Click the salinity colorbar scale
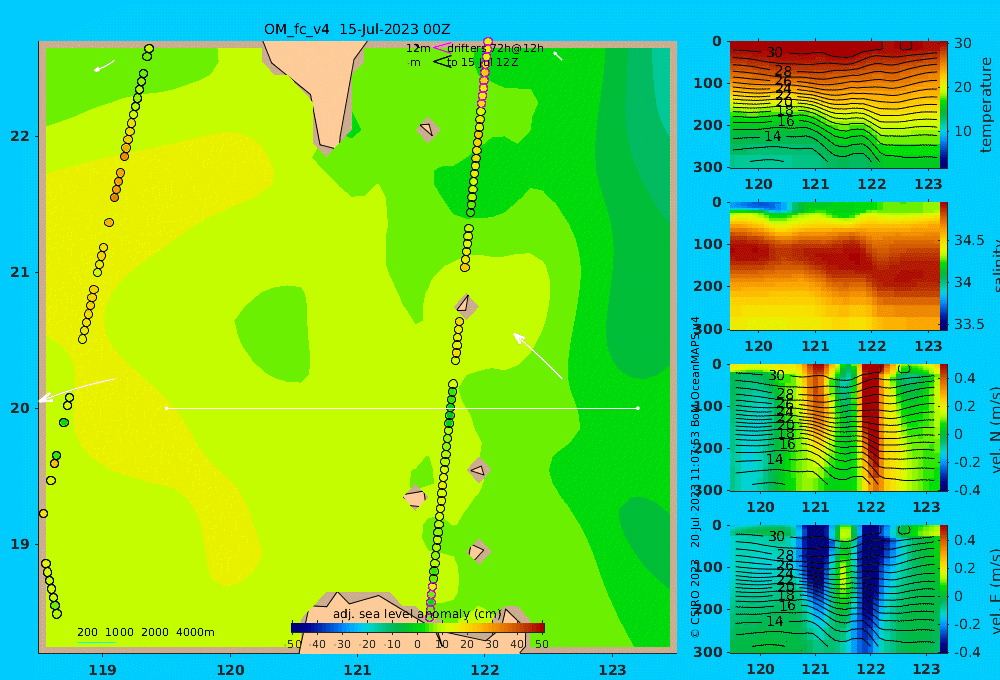Viewport: 1000px width, 680px height. pos(943,266)
